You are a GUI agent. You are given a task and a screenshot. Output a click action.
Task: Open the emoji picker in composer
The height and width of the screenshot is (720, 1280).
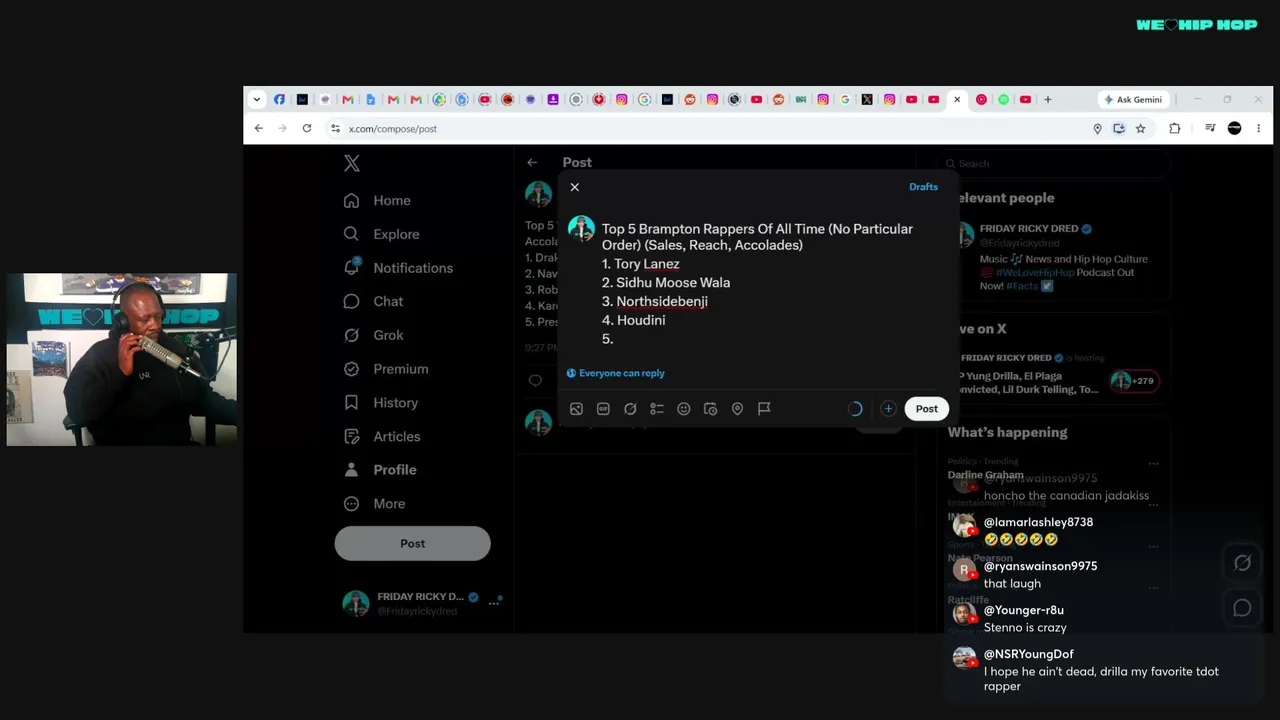pyautogui.click(x=684, y=409)
